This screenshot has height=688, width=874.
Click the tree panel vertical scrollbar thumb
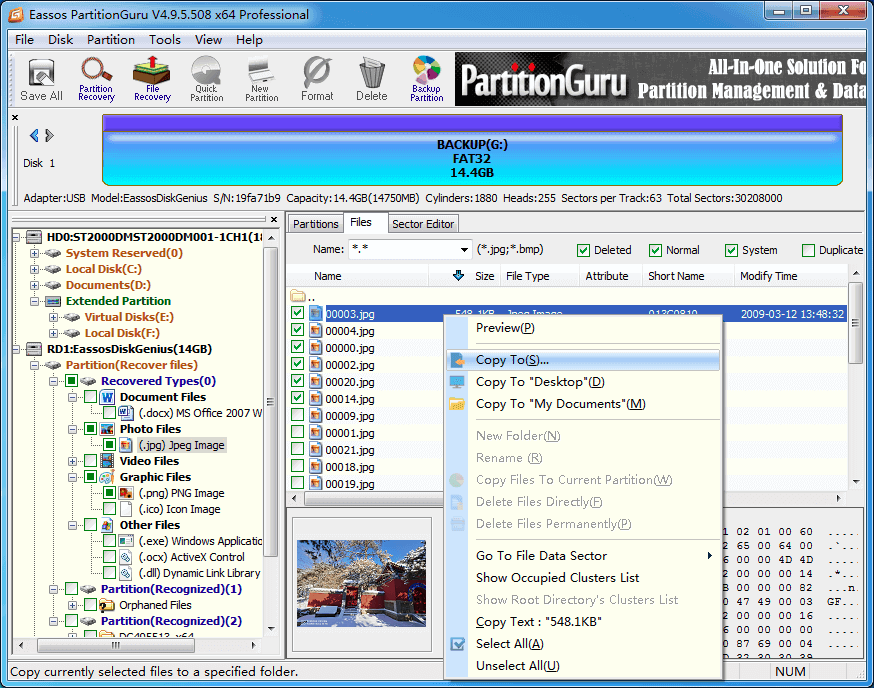click(270, 401)
